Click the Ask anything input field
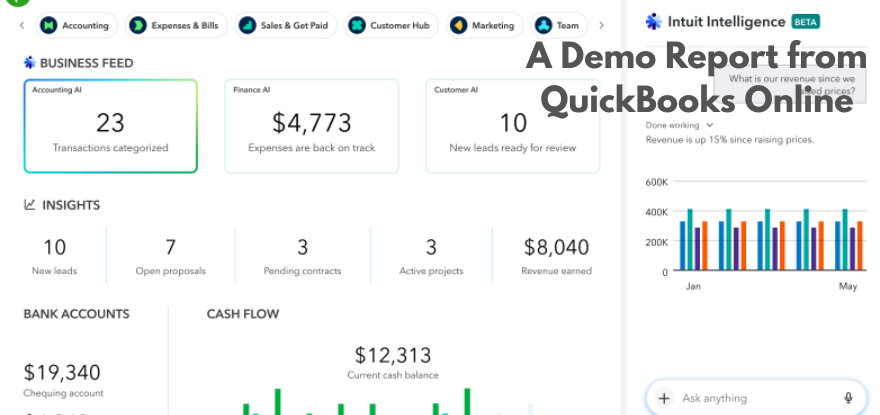The width and height of the screenshot is (880, 415). click(x=756, y=398)
